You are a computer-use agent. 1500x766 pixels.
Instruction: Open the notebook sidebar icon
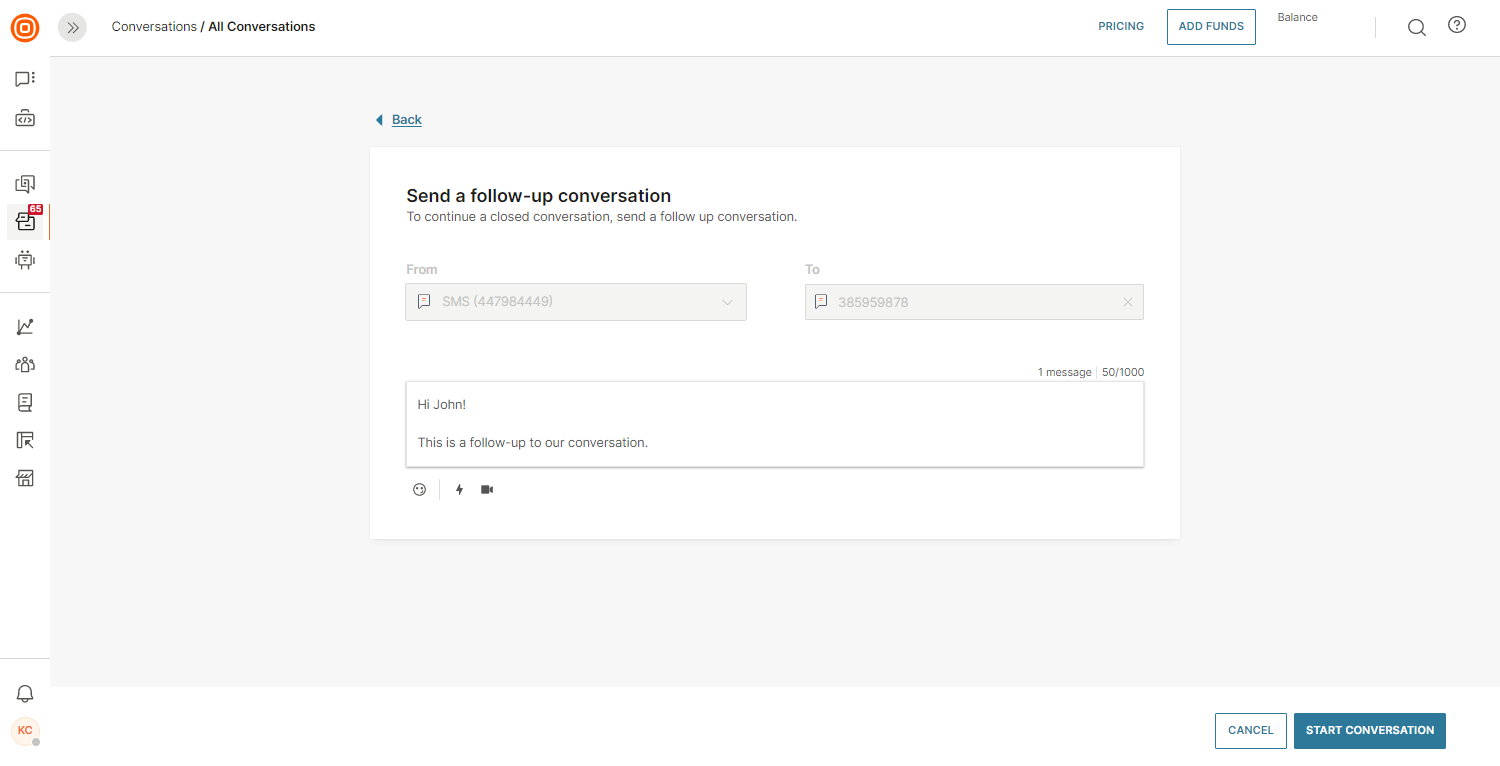click(x=25, y=402)
